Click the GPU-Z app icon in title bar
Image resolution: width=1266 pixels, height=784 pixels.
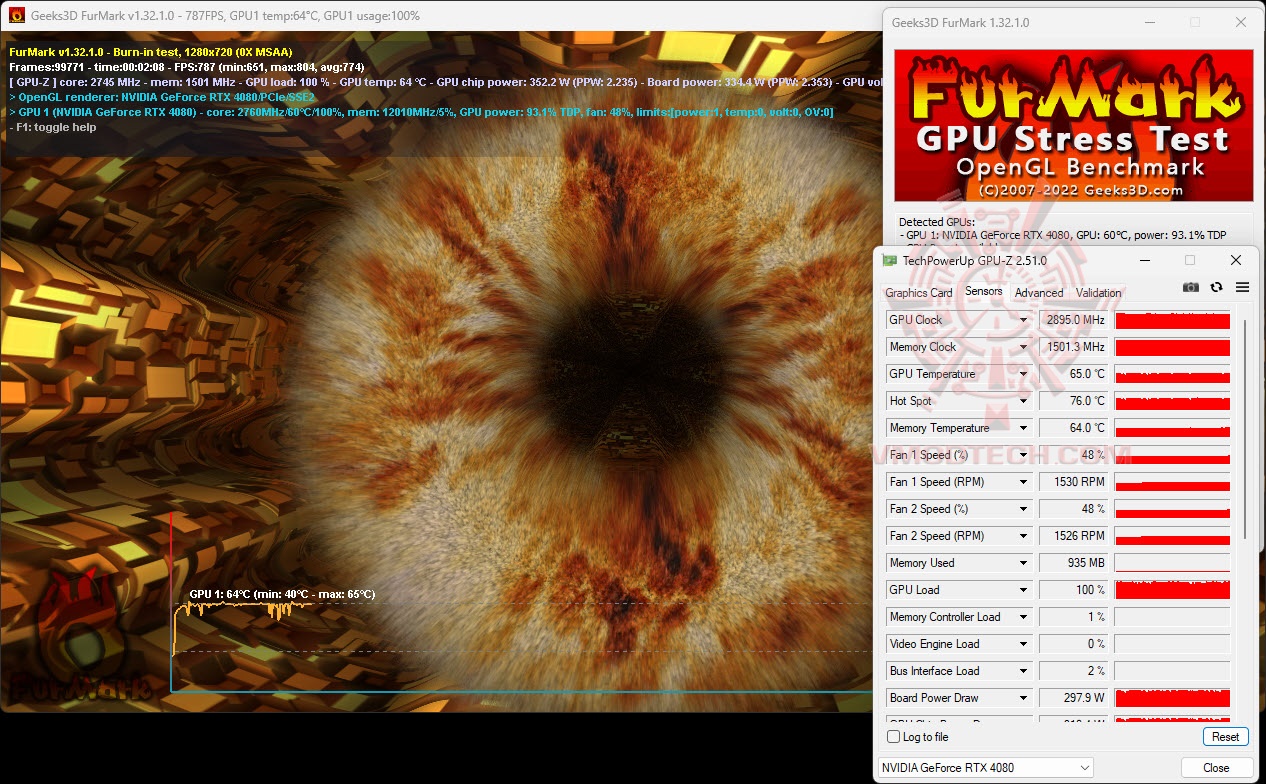(890, 261)
